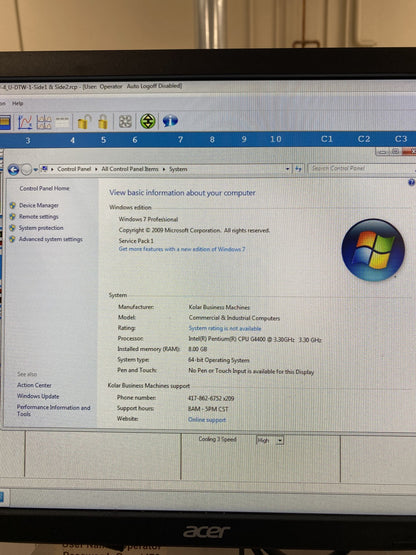Click the 8AM - 5PM CST support hours

(208, 409)
